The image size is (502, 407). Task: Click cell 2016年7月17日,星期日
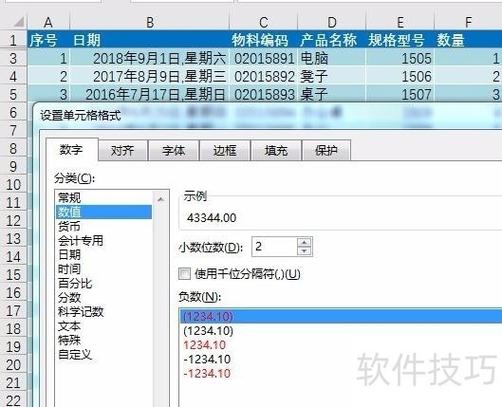click(x=150, y=94)
